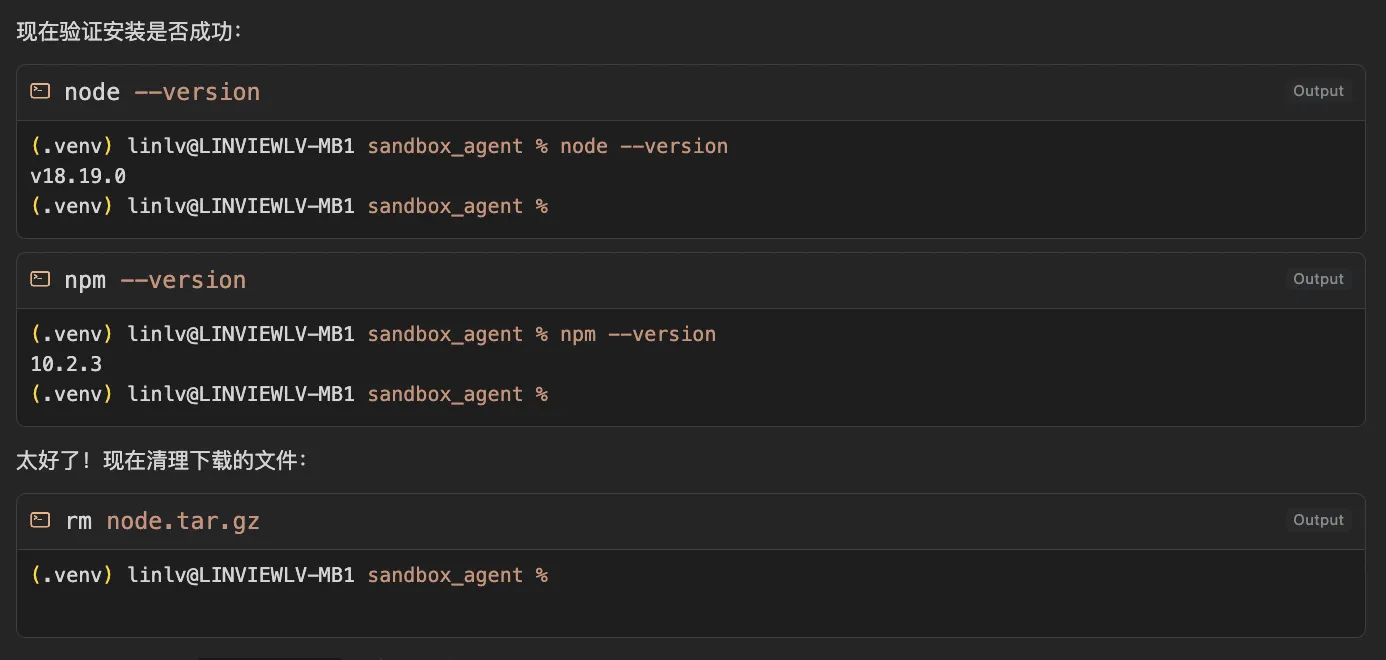Click the terminal icon beside node --version header
Image resolution: width=1386 pixels, height=660 pixels.
click(x=40, y=91)
